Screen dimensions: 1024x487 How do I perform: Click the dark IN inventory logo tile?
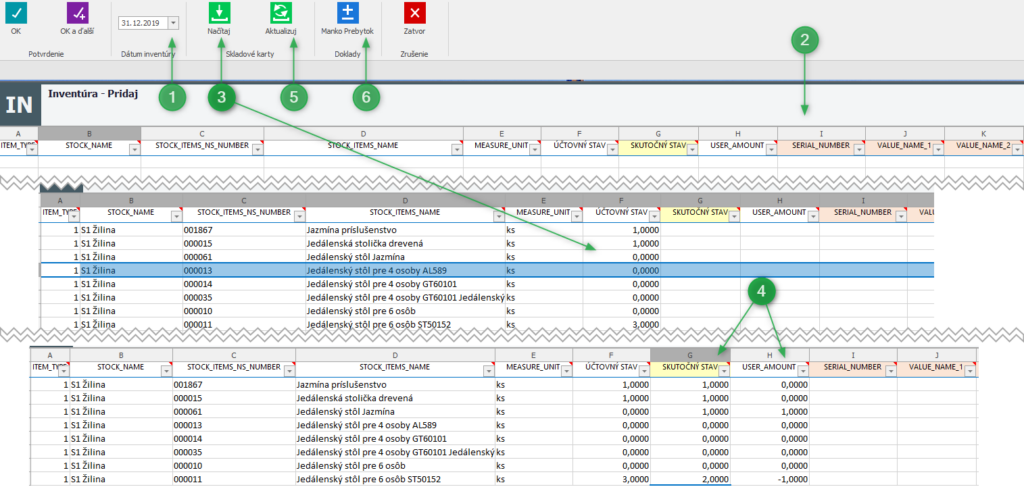click(20, 104)
